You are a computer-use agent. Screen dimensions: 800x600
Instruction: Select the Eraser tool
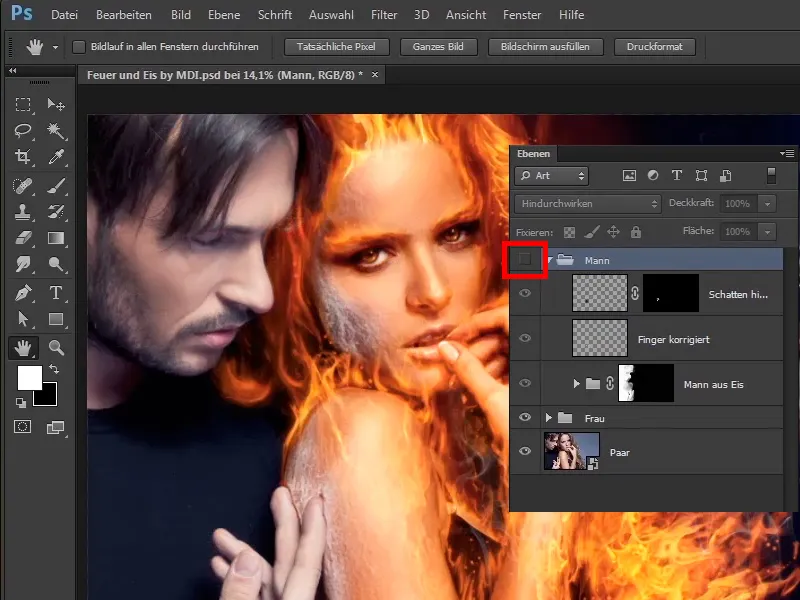23,238
